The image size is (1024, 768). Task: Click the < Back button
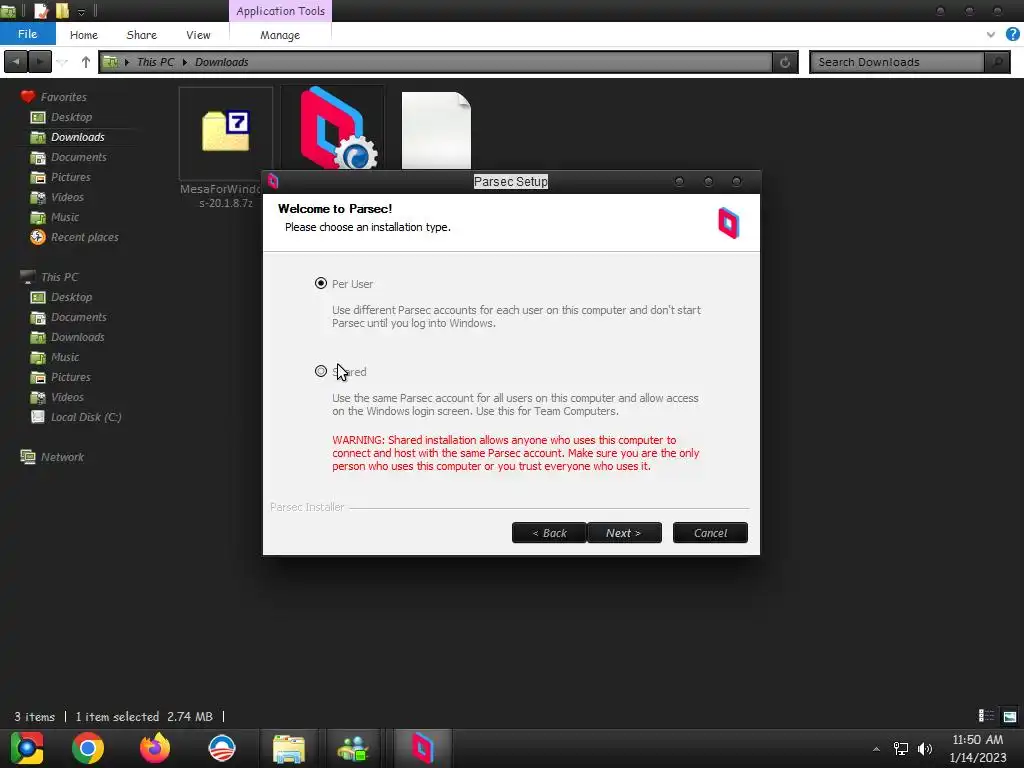549,533
